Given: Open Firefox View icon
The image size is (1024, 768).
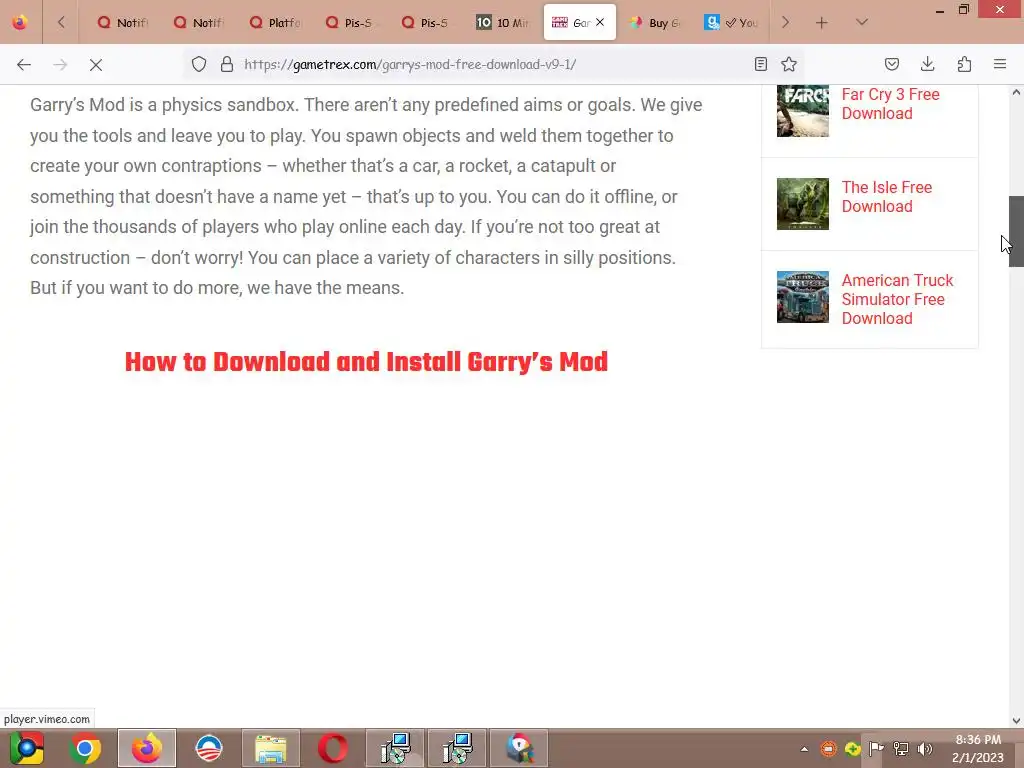Looking at the screenshot, I should 20,23.
